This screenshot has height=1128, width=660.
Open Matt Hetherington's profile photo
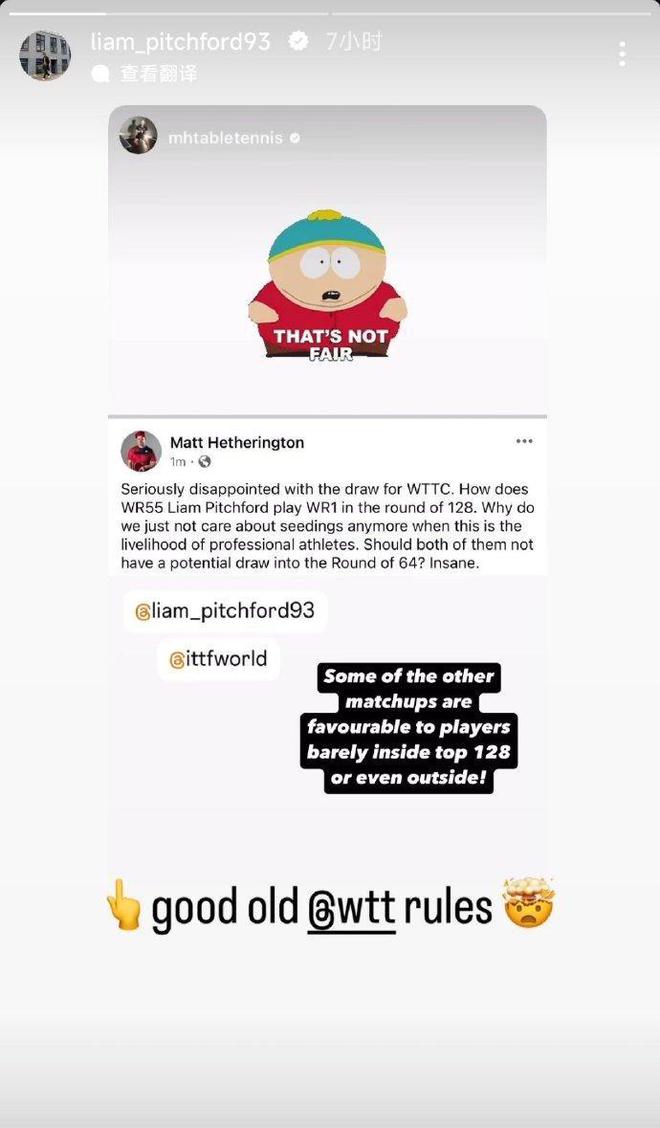click(141, 451)
